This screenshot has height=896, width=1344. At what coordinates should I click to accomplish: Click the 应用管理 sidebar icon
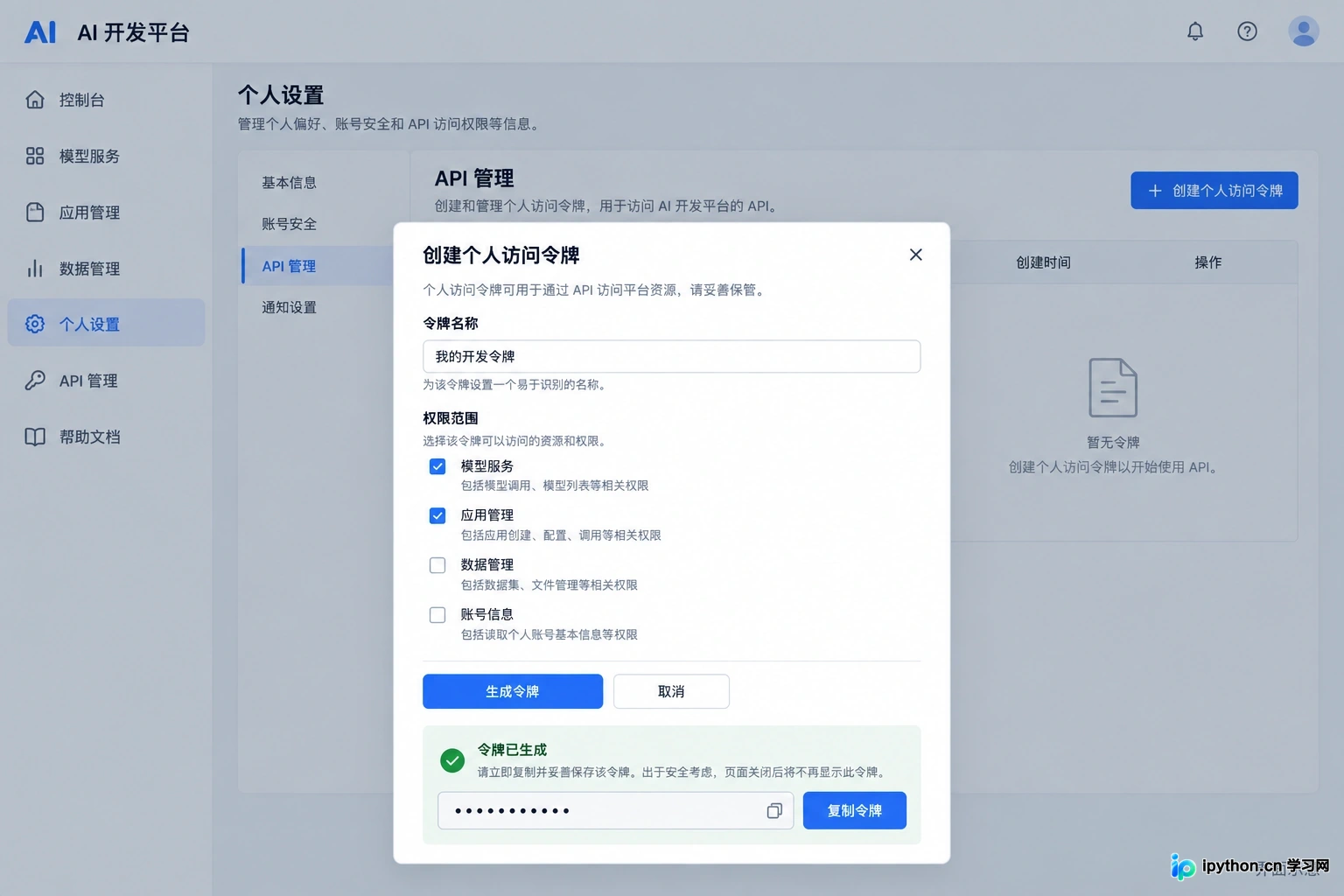[35, 213]
